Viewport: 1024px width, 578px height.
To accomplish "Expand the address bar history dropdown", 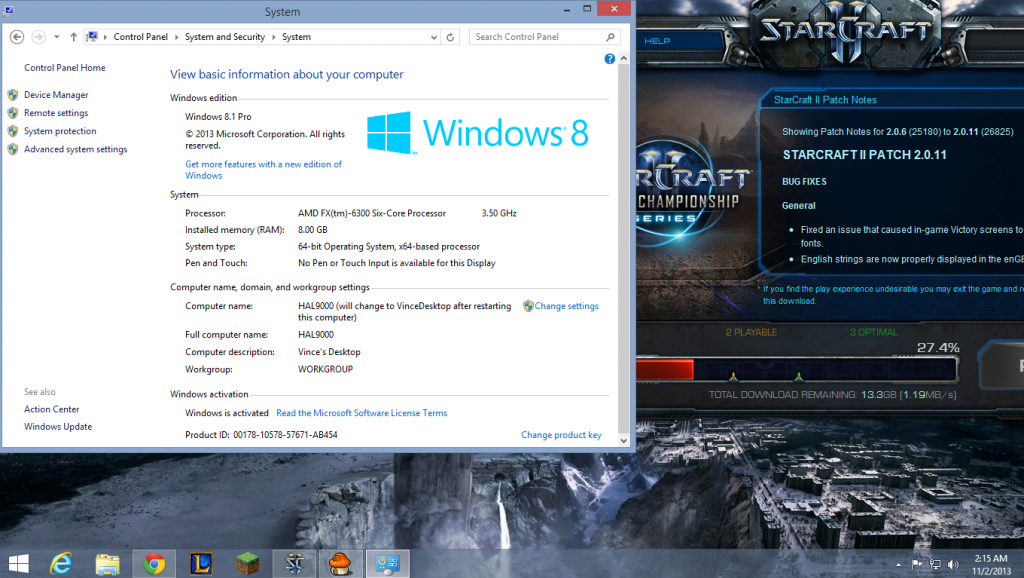I will click(433, 37).
